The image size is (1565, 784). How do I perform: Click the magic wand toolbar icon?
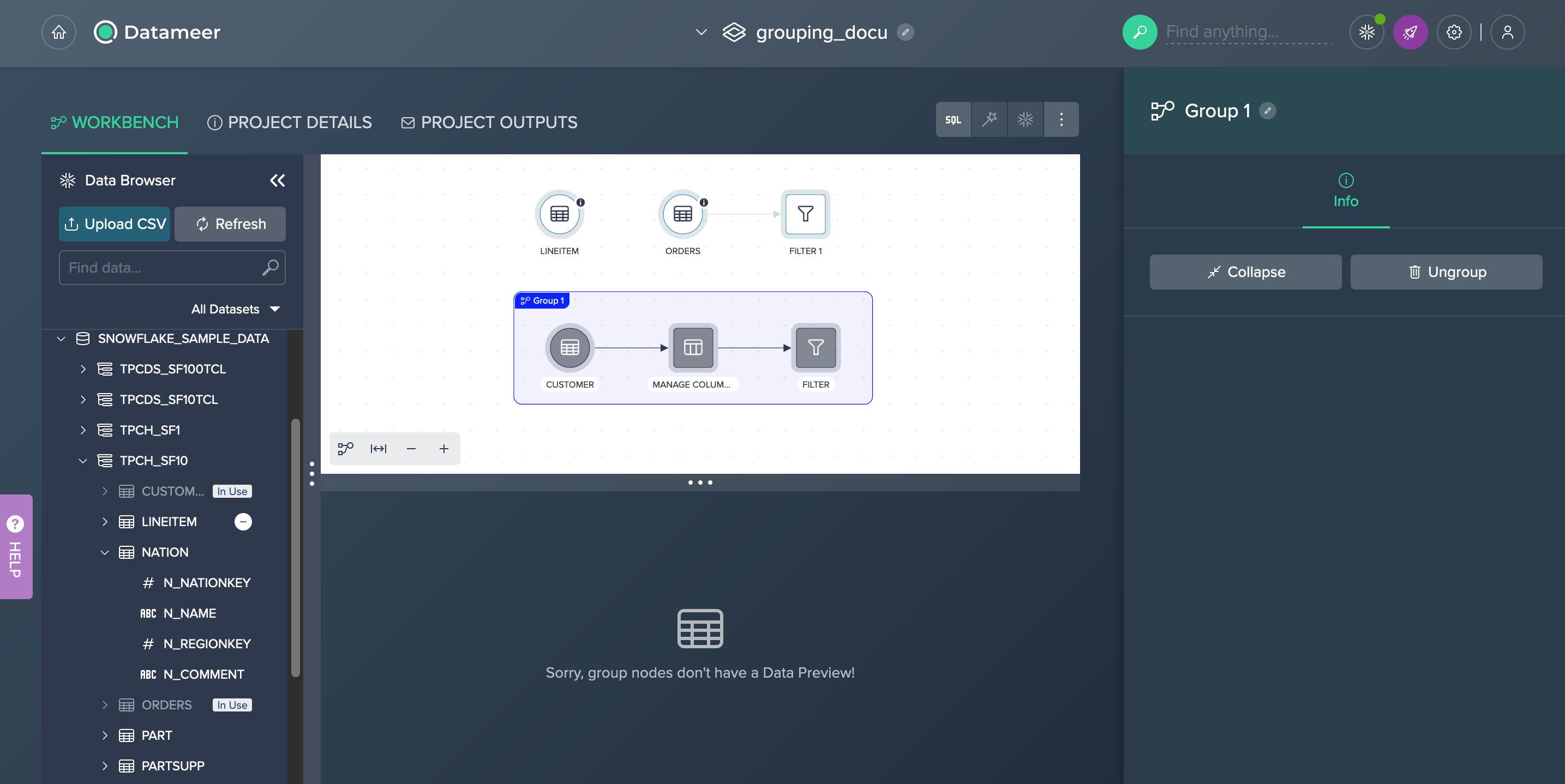click(989, 119)
